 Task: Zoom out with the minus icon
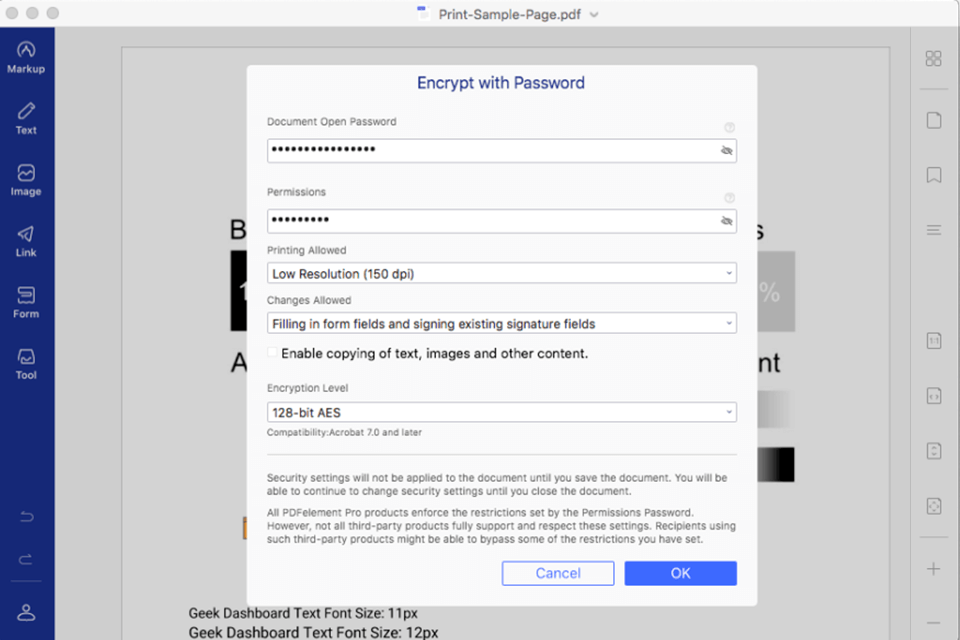[934, 623]
